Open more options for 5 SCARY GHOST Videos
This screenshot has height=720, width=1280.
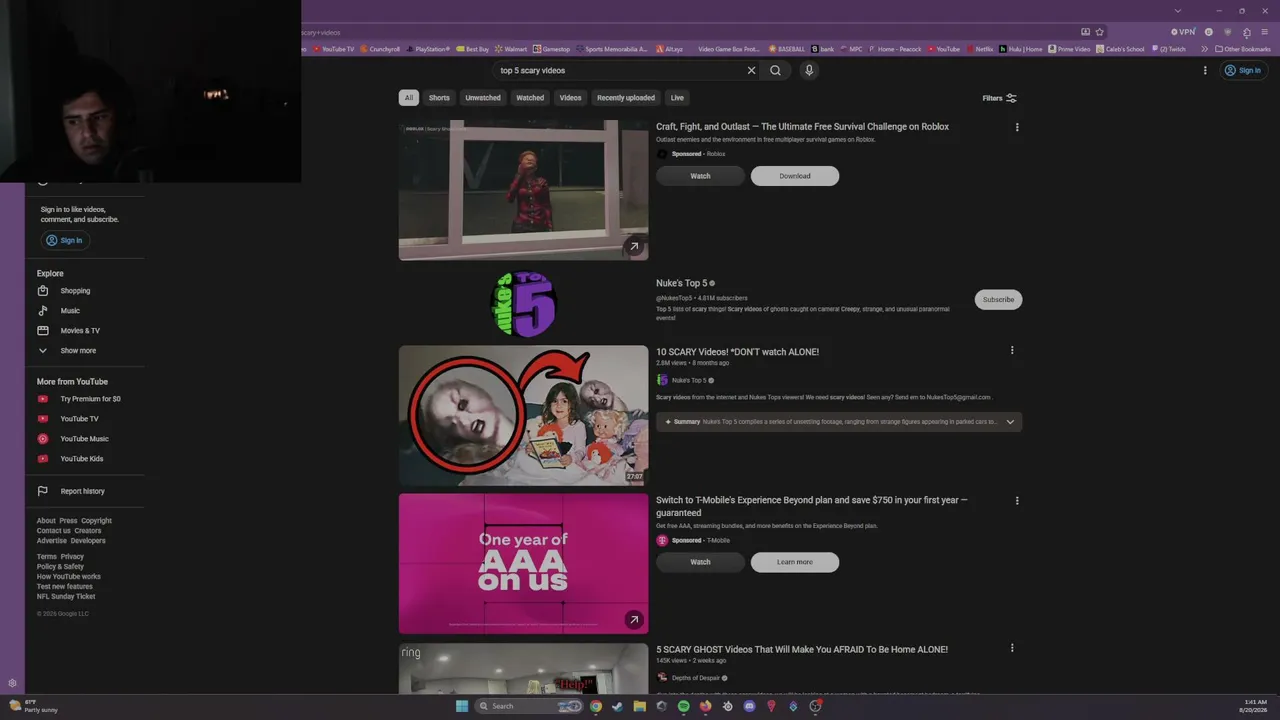click(1012, 648)
